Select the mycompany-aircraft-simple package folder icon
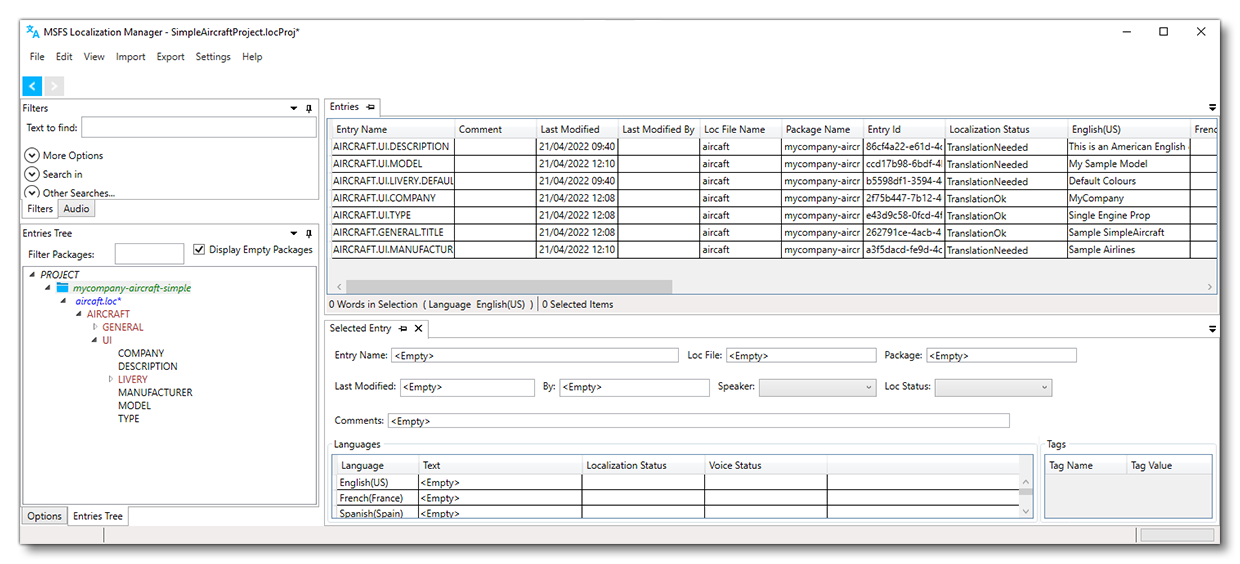The image size is (1240, 564). (62, 288)
